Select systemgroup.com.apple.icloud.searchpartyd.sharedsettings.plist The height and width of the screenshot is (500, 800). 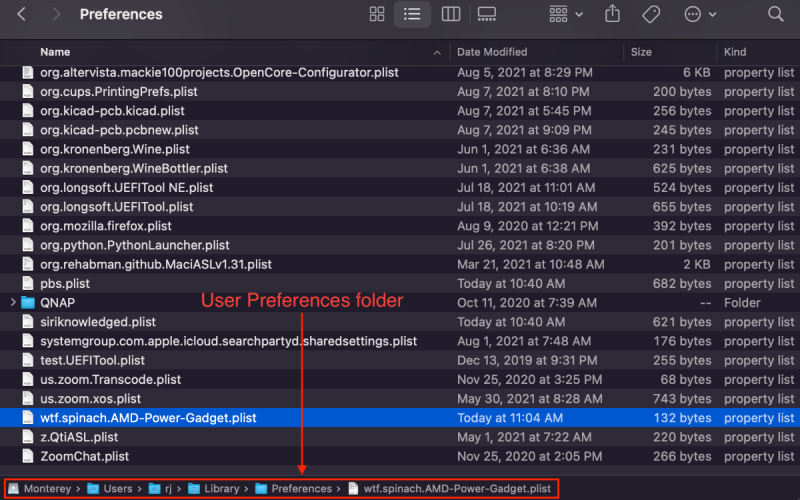click(229, 341)
